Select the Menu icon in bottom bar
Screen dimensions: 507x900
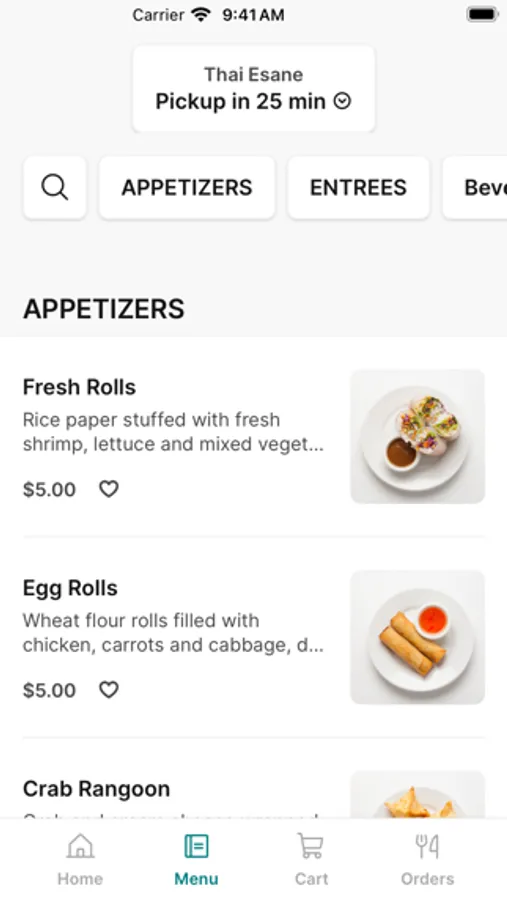click(196, 847)
